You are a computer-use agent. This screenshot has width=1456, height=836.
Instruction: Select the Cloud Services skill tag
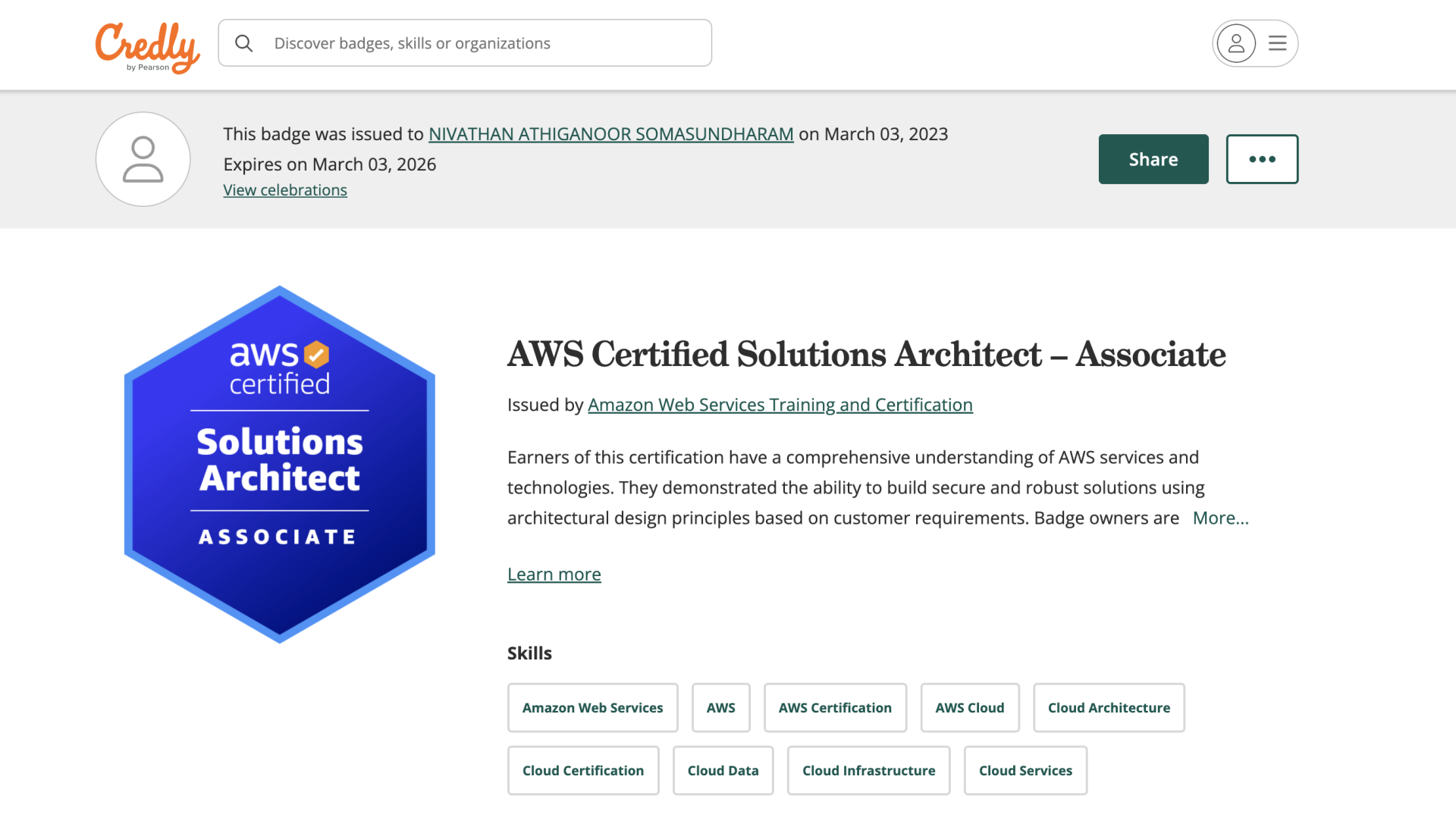(x=1026, y=771)
